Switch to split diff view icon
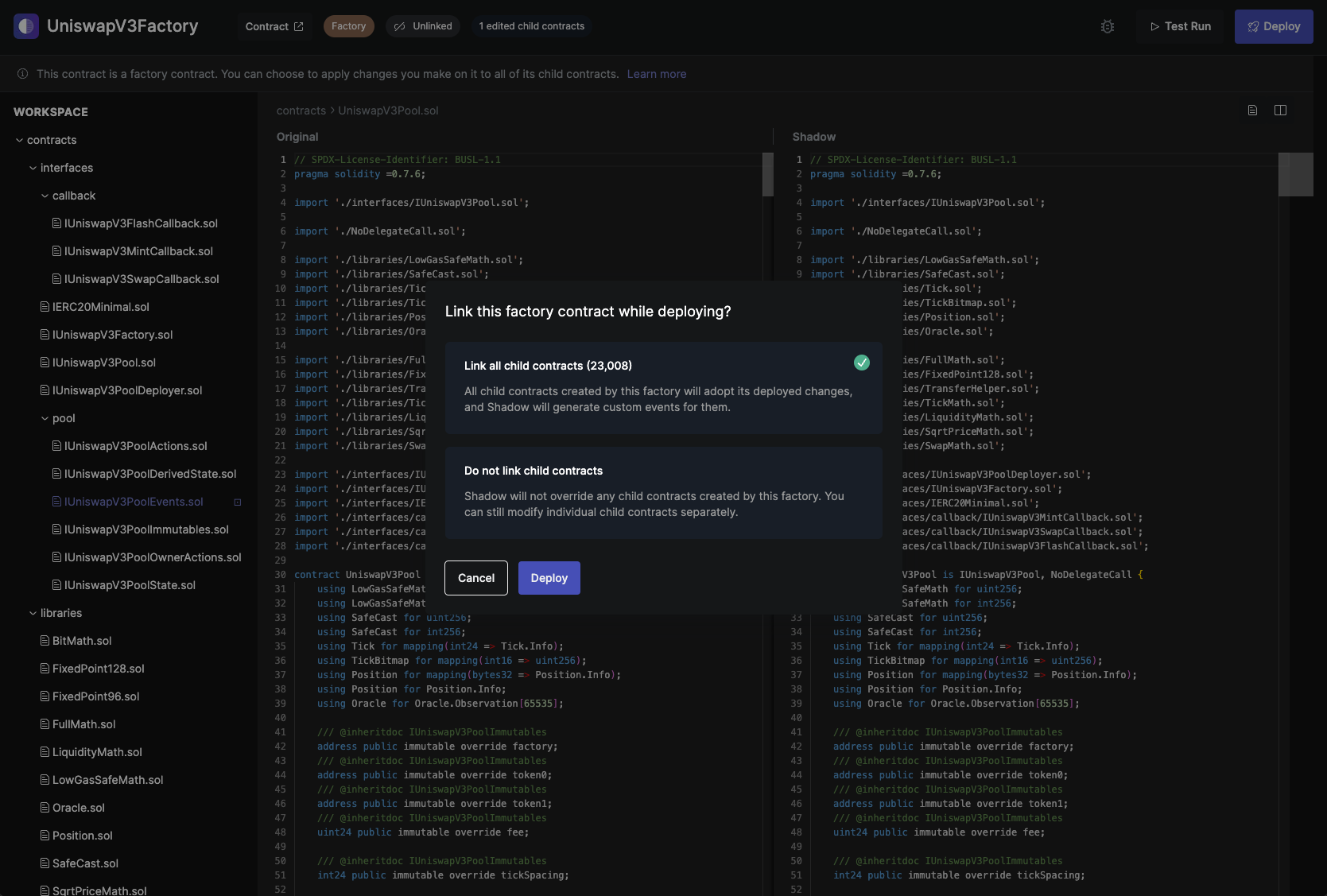Screen dimensions: 1327x896 (1280, 111)
